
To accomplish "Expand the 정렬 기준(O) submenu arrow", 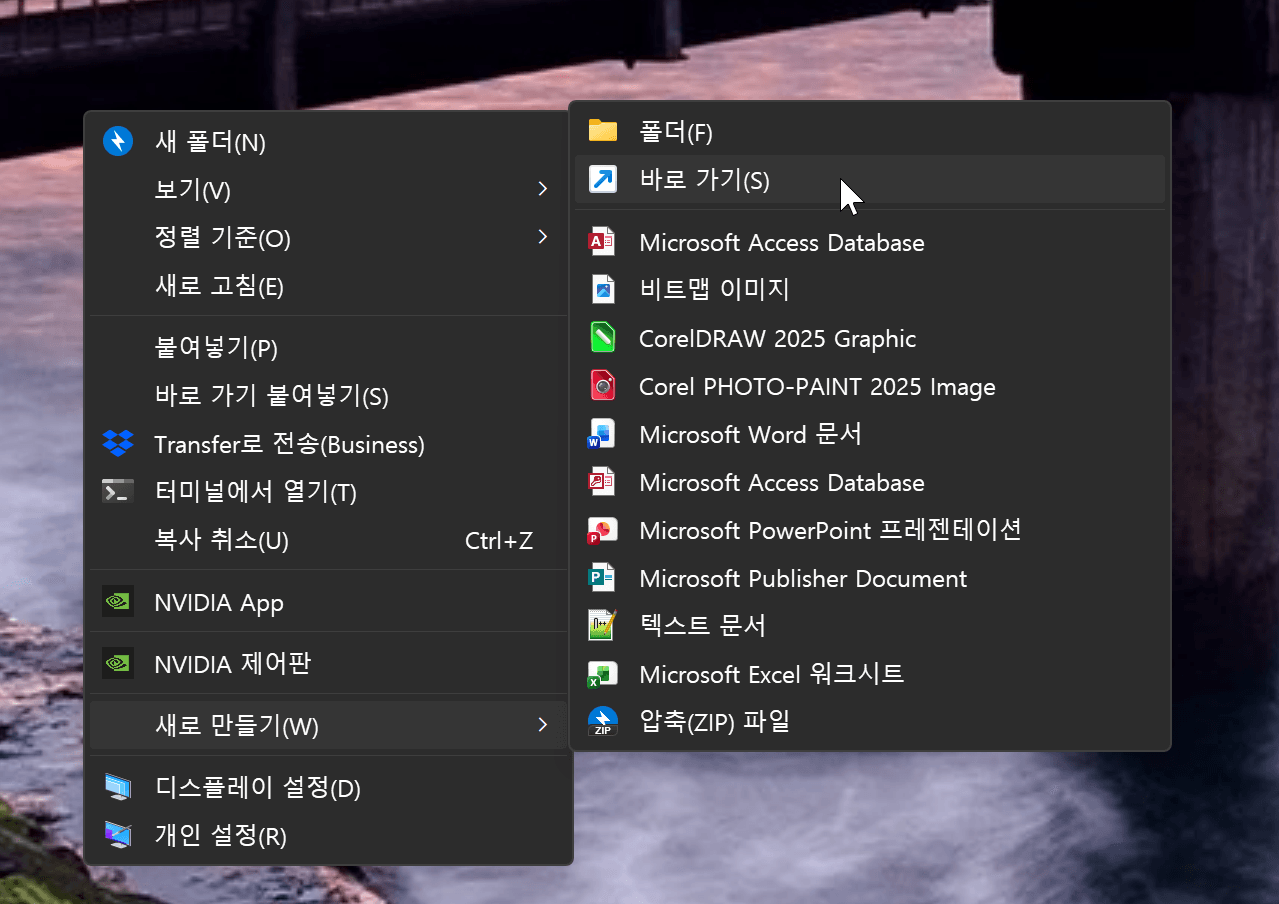I will tap(542, 237).
